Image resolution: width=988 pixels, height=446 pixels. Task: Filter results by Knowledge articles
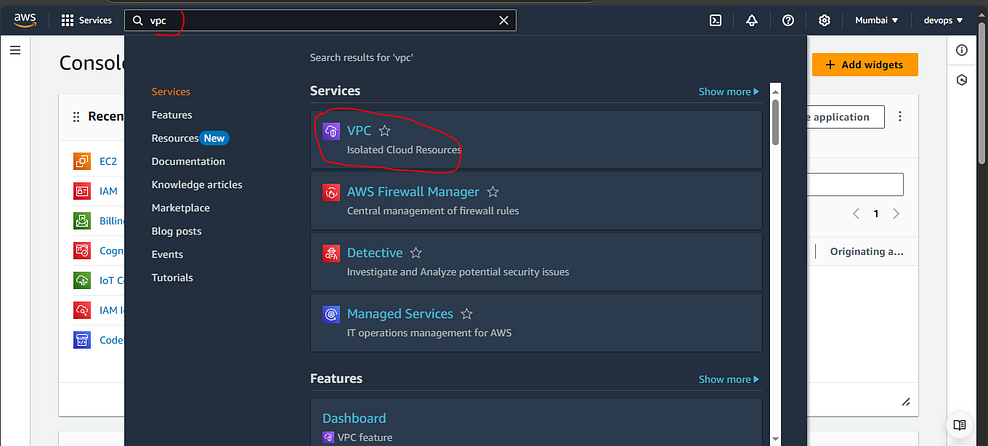coord(197,185)
